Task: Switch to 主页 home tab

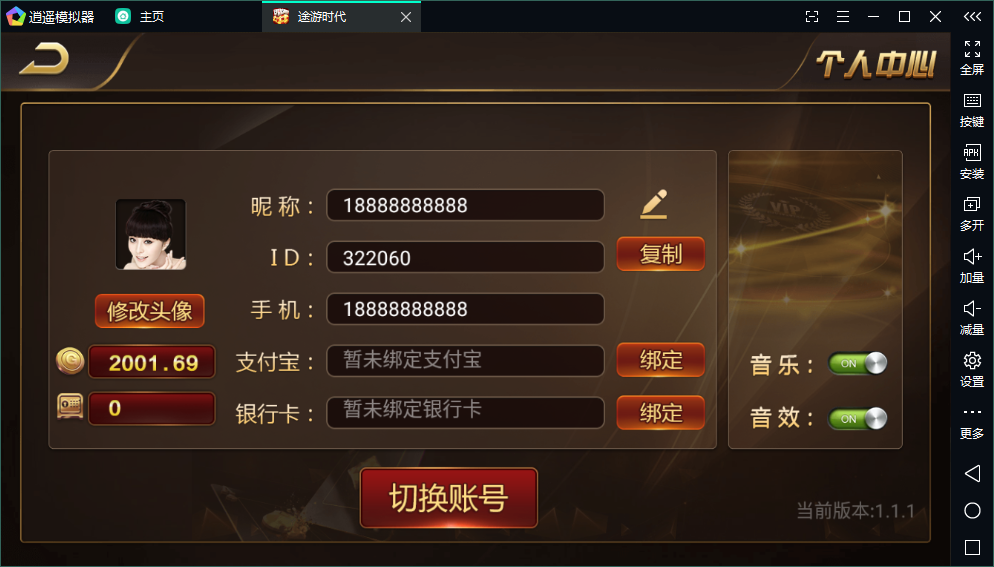Action: tap(140, 16)
